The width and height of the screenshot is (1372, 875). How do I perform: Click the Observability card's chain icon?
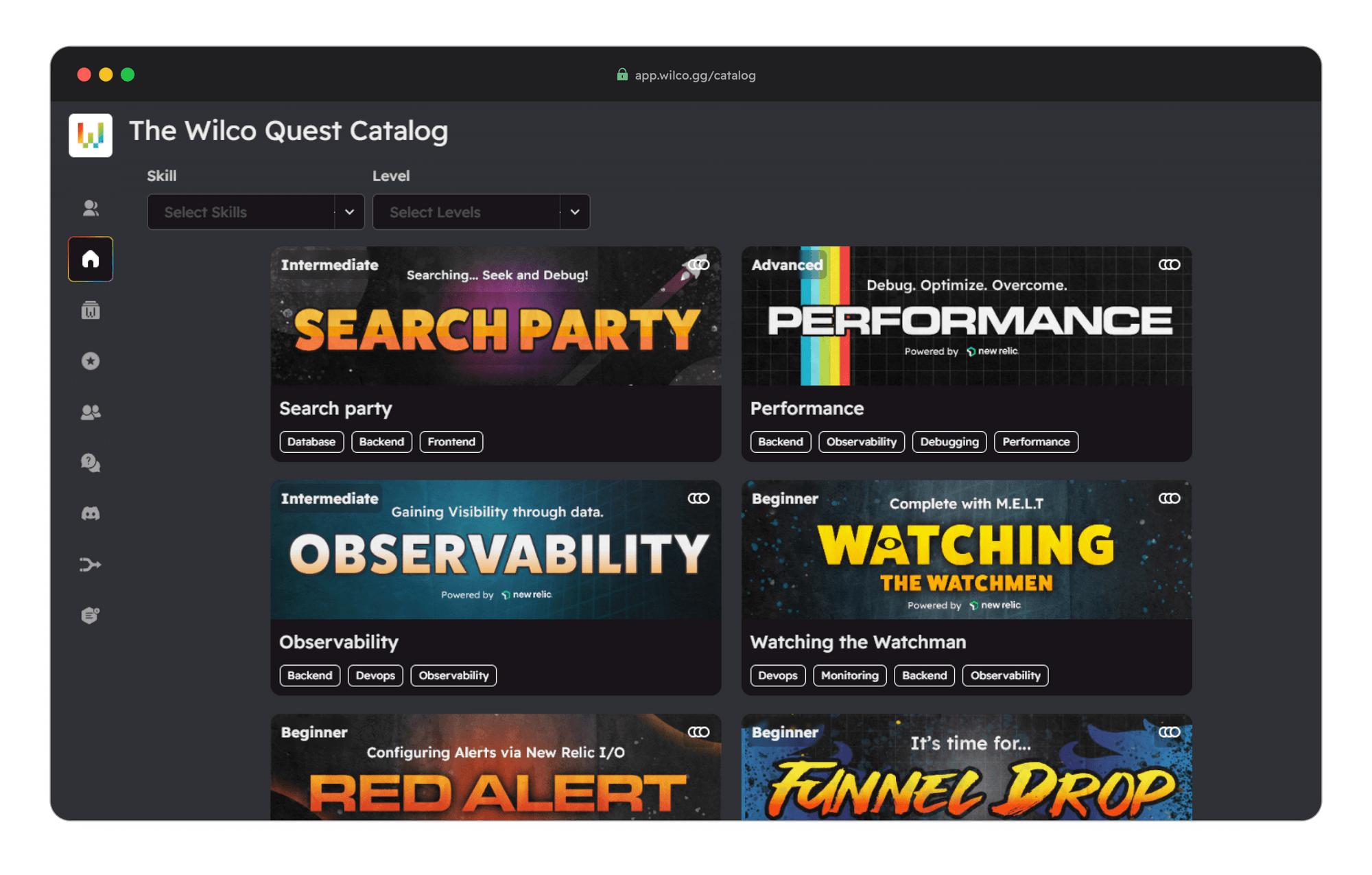click(698, 498)
